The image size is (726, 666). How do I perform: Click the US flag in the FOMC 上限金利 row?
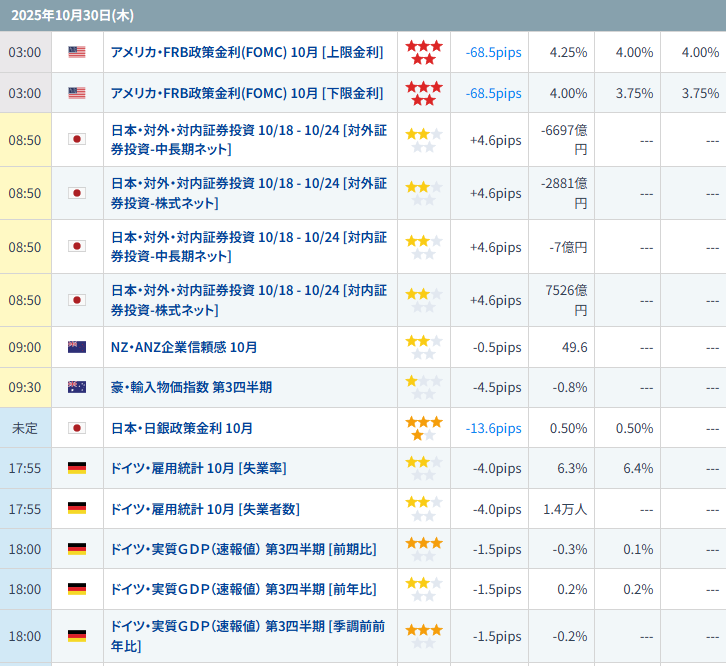pyautogui.click(x=77, y=52)
